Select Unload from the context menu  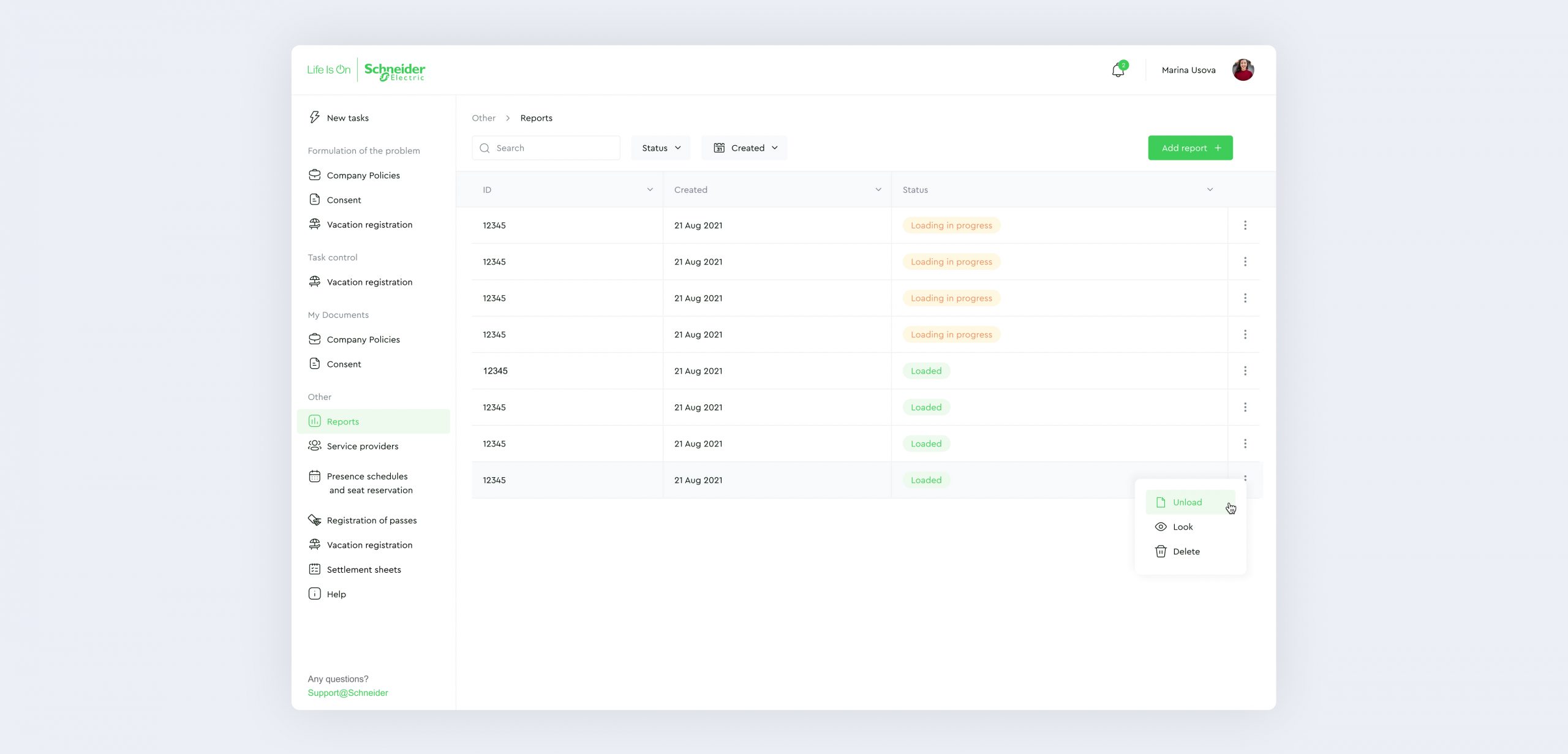1187,502
